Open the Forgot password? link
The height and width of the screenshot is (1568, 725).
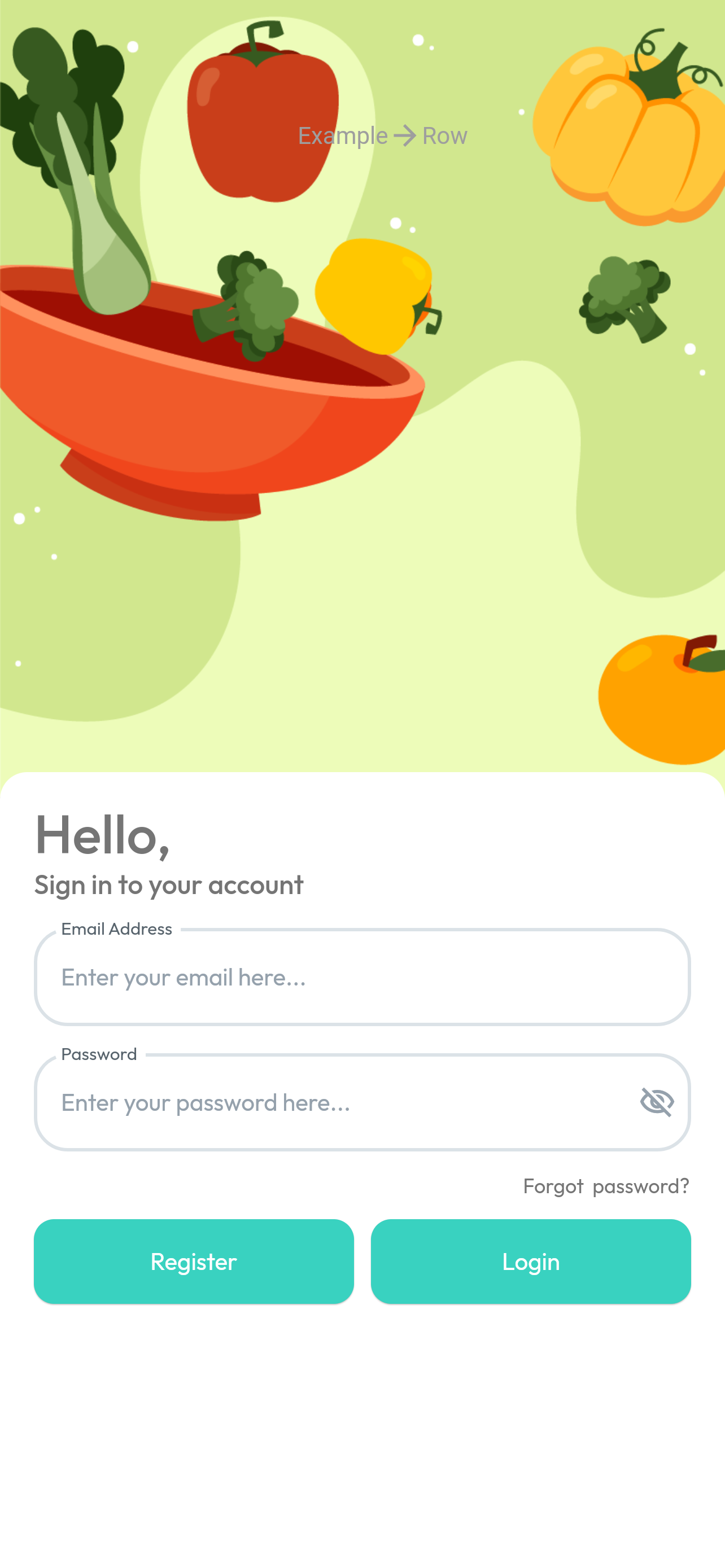point(606,1186)
